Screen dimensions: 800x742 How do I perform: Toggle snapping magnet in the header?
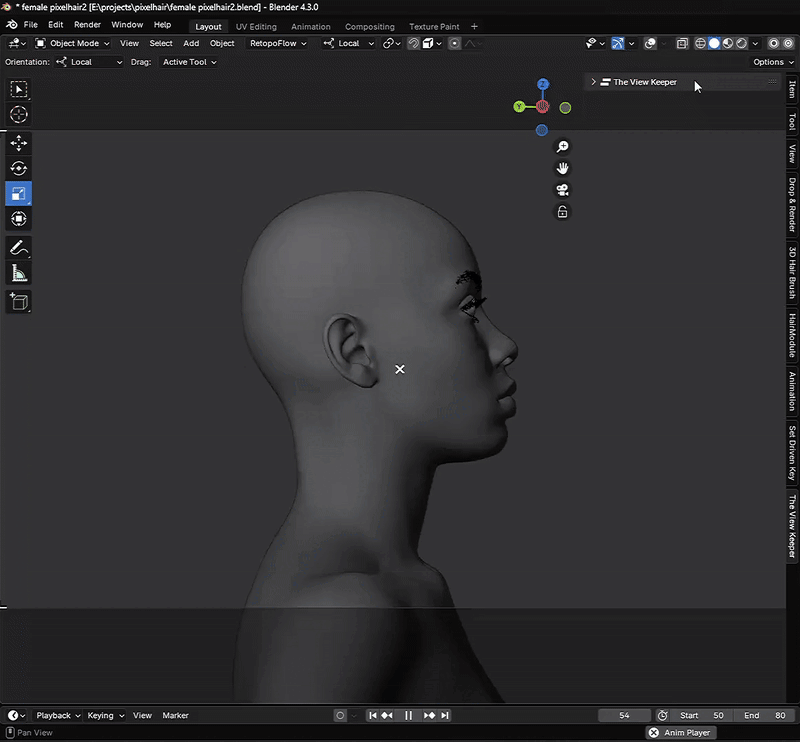pyautogui.click(x=413, y=43)
